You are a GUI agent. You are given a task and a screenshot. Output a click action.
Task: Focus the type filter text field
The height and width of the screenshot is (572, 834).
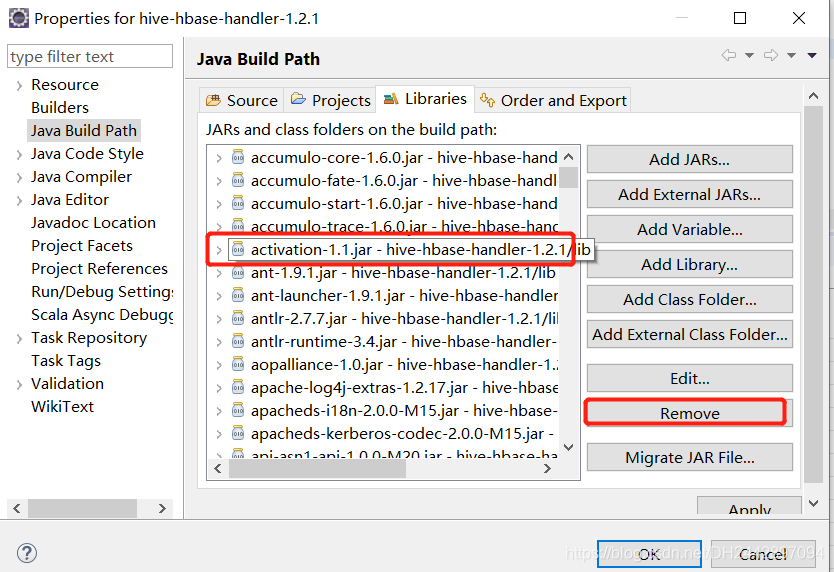(90, 56)
